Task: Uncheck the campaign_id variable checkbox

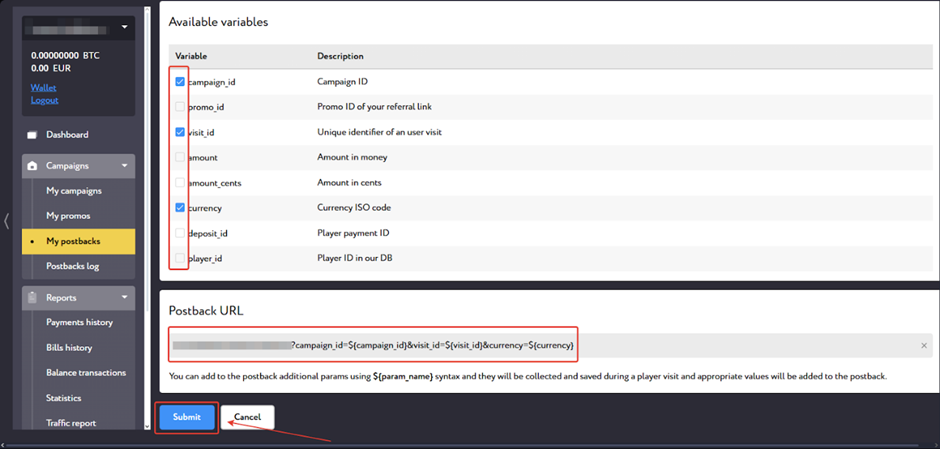Action: 180,82
